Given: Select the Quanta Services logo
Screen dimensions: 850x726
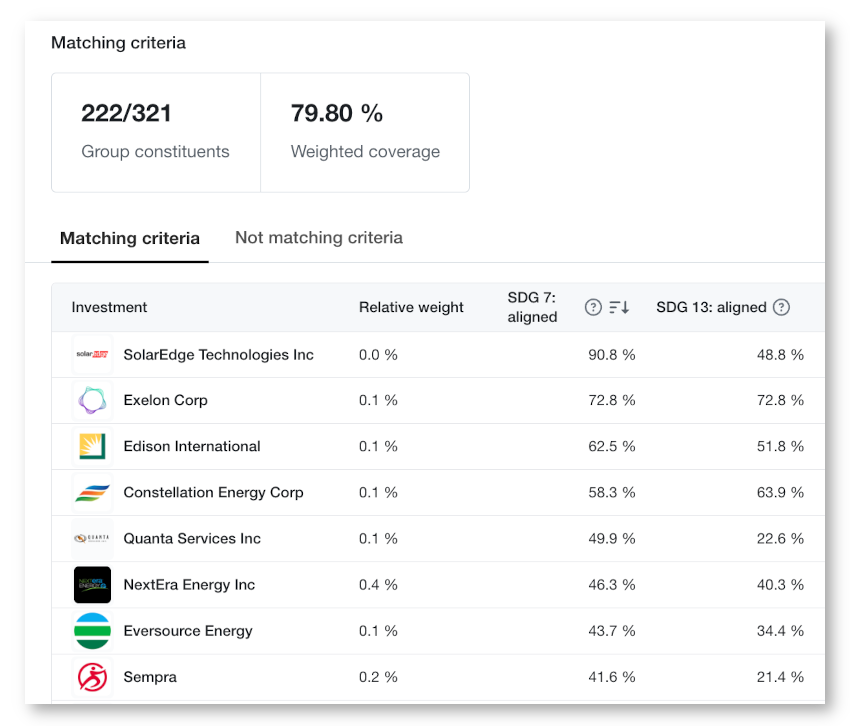Looking at the screenshot, I should click(x=92, y=538).
